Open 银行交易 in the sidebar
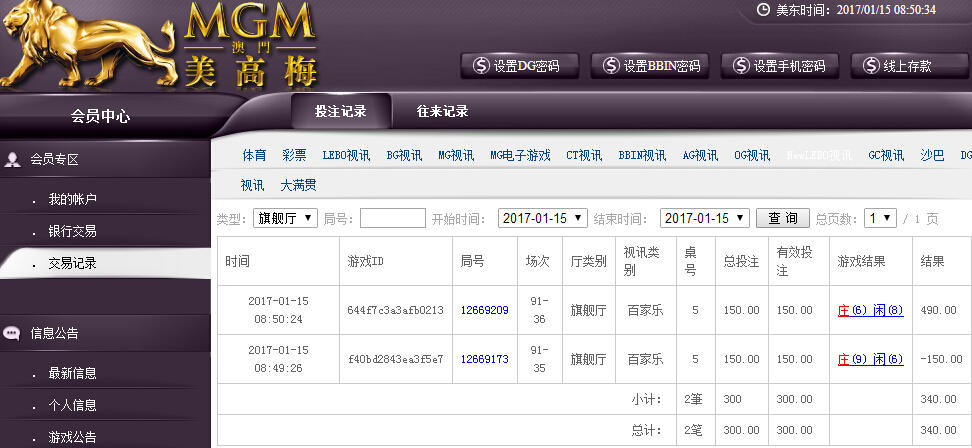The width and height of the screenshot is (972, 448). point(73,232)
